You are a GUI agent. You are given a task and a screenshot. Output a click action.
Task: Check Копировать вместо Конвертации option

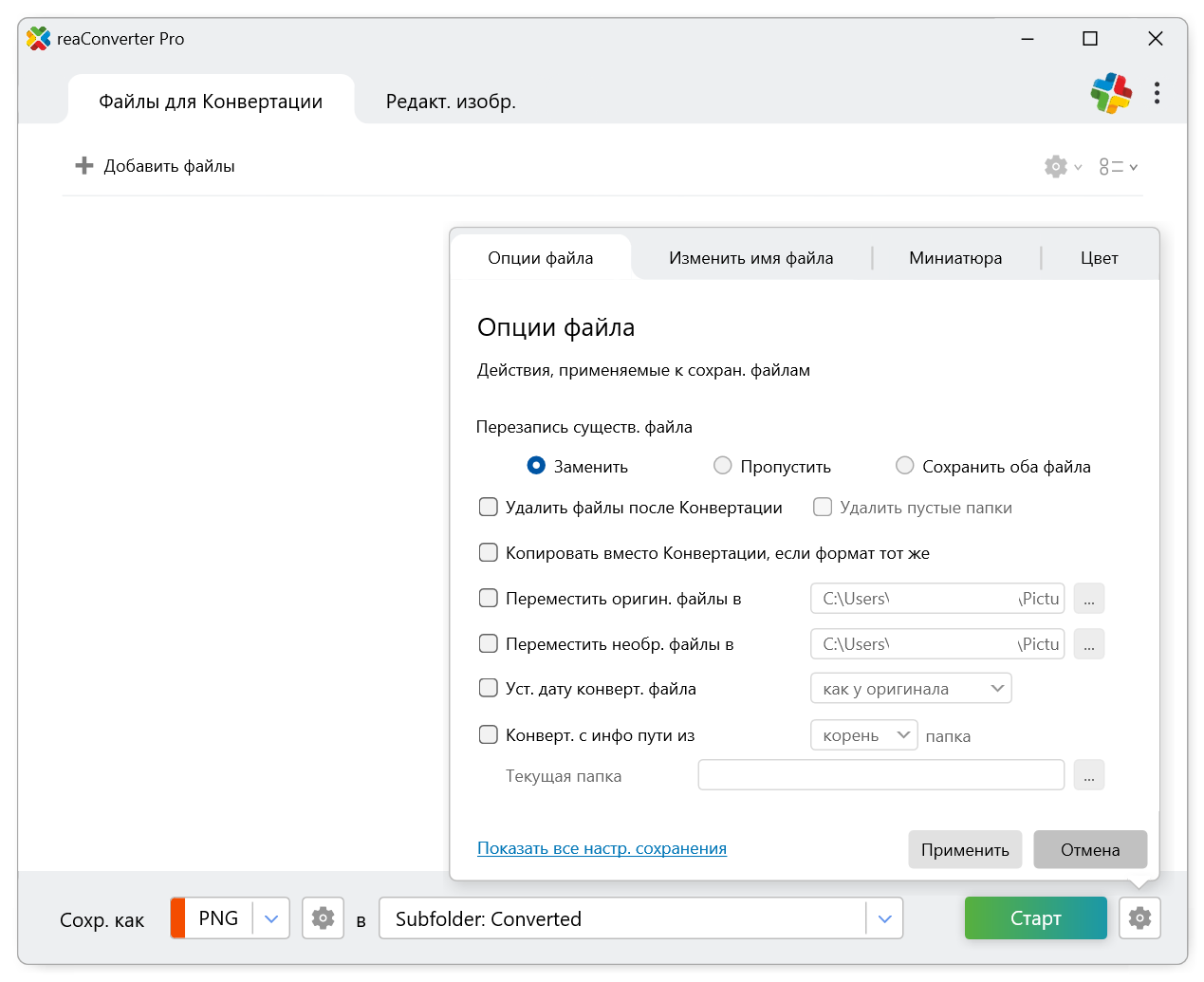[489, 553]
